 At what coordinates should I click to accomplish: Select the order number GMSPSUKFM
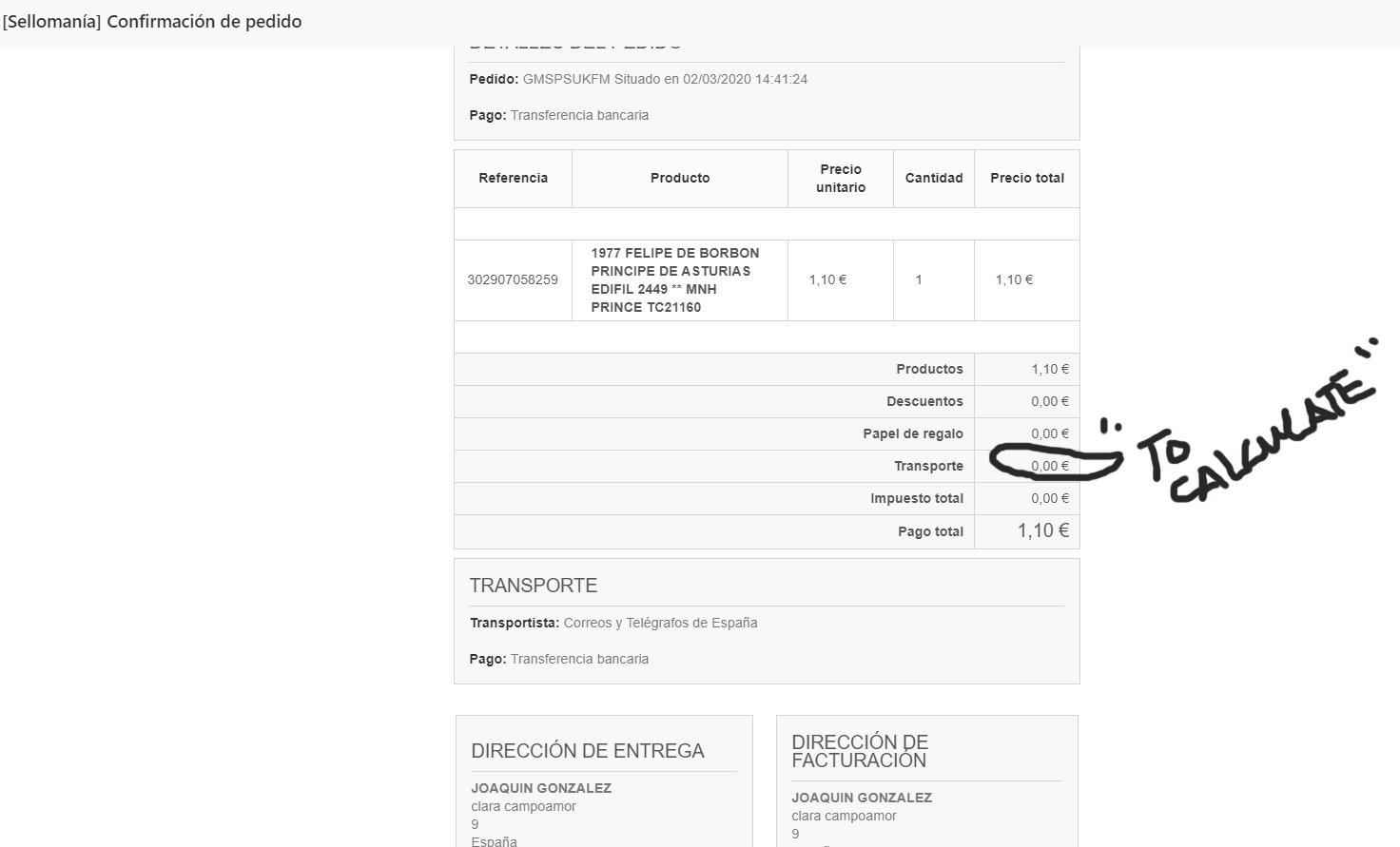567,79
